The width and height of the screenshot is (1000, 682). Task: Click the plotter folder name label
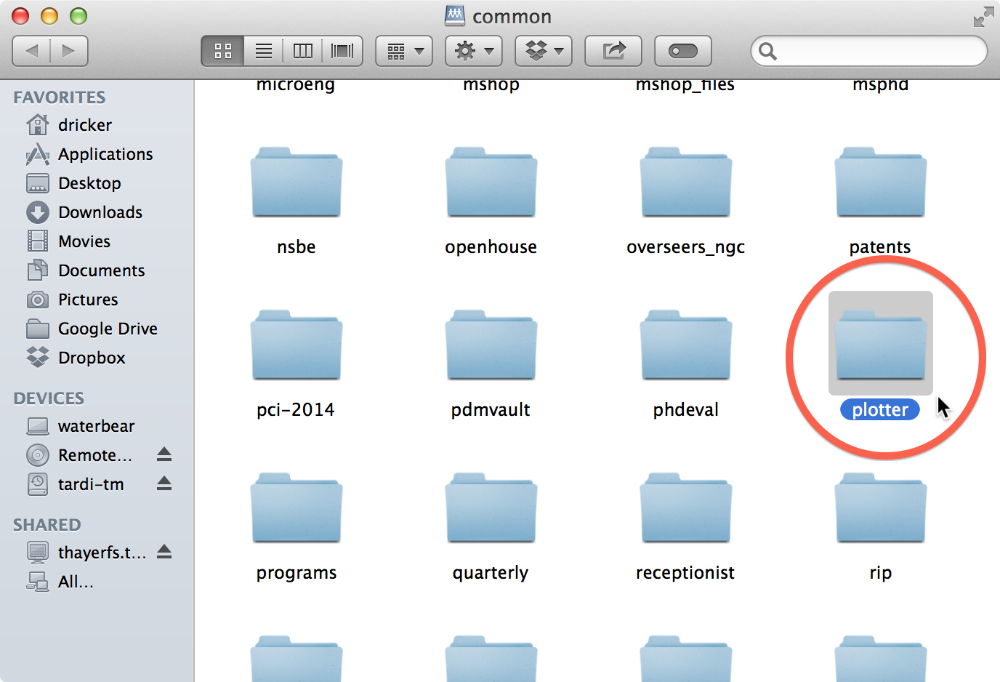click(x=880, y=410)
